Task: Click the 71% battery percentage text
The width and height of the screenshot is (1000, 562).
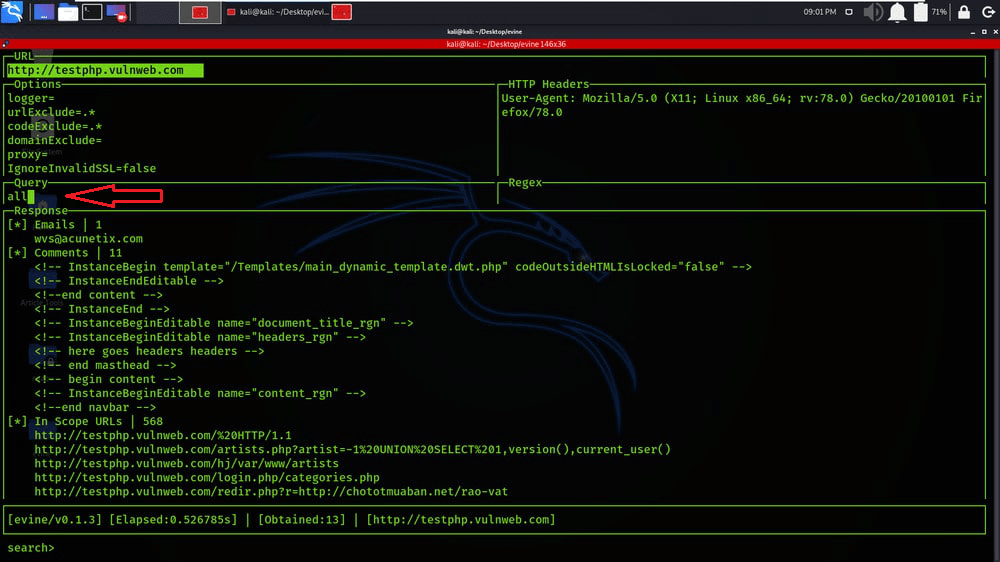Action: pyautogui.click(x=939, y=12)
